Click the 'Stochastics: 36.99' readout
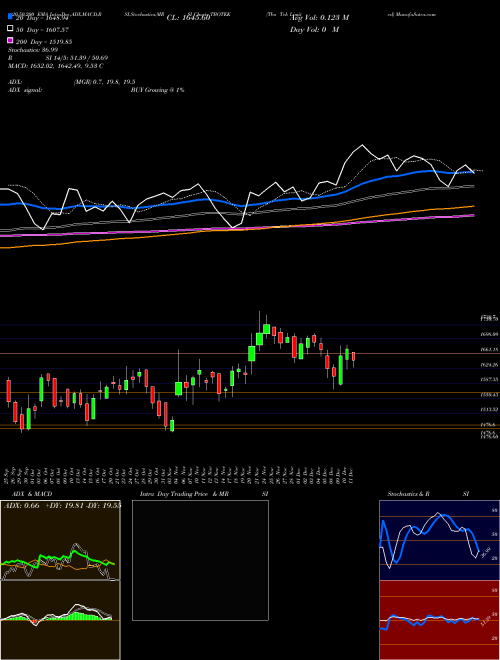This screenshot has height=660, width=500. (x=33, y=50)
